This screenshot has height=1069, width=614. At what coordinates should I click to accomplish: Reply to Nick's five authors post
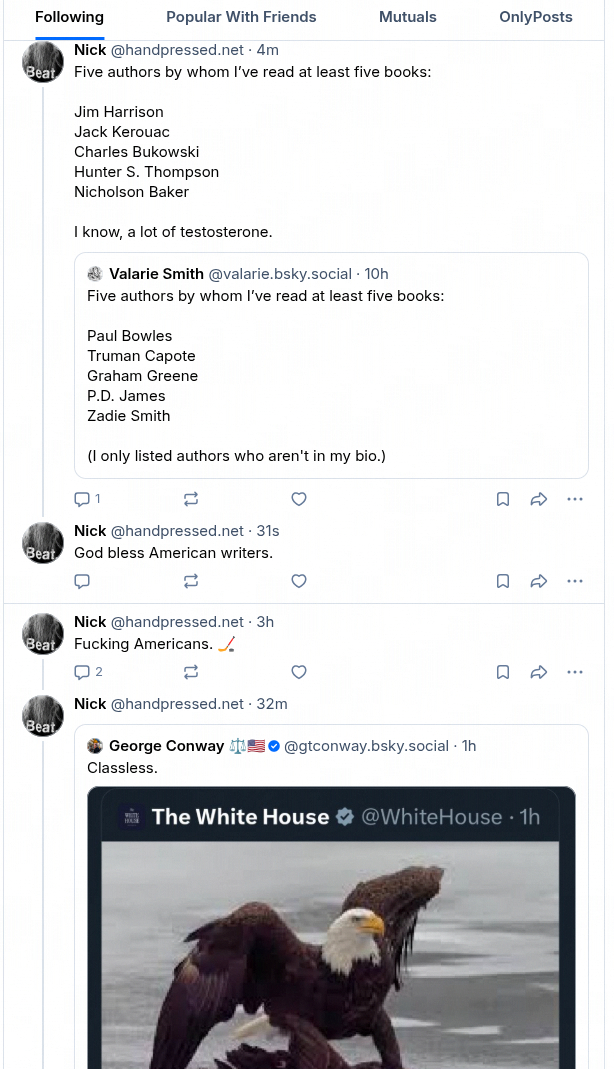[x=83, y=499]
